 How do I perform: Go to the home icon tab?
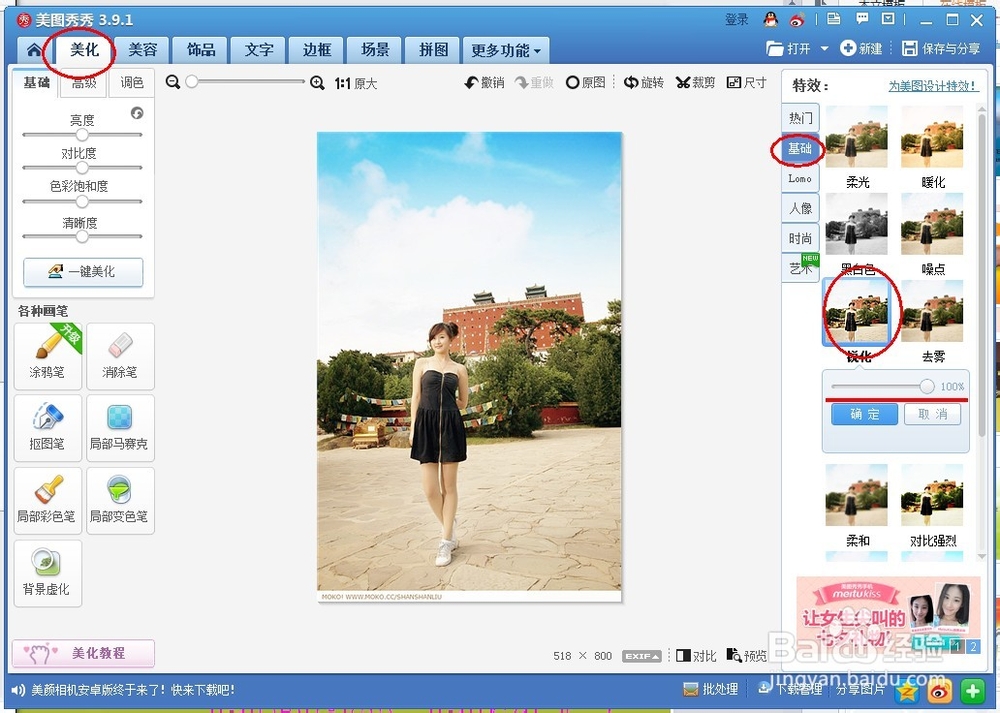click(34, 50)
